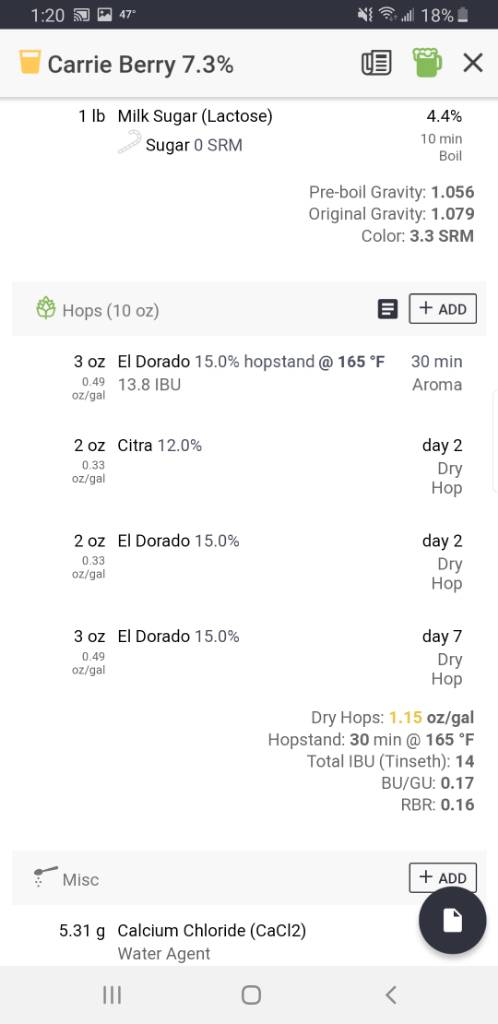Viewport: 498px width, 1024px height.
Task: Tap the yellow beer glass recipe icon
Action: point(30,62)
